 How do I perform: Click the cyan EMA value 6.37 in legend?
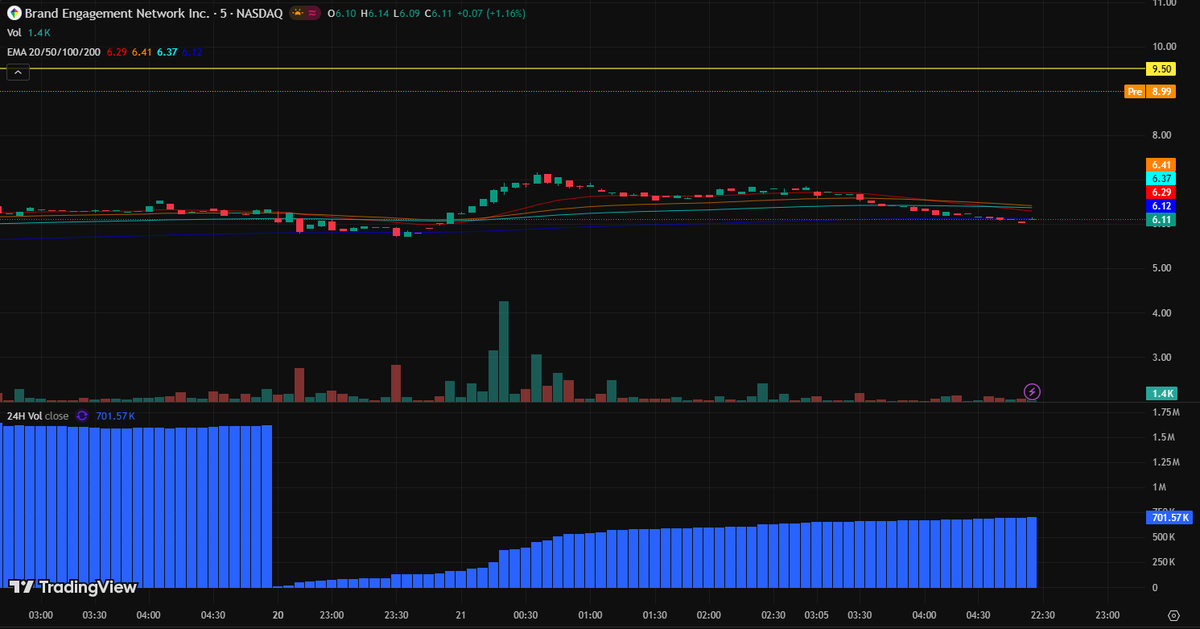pos(167,52)
